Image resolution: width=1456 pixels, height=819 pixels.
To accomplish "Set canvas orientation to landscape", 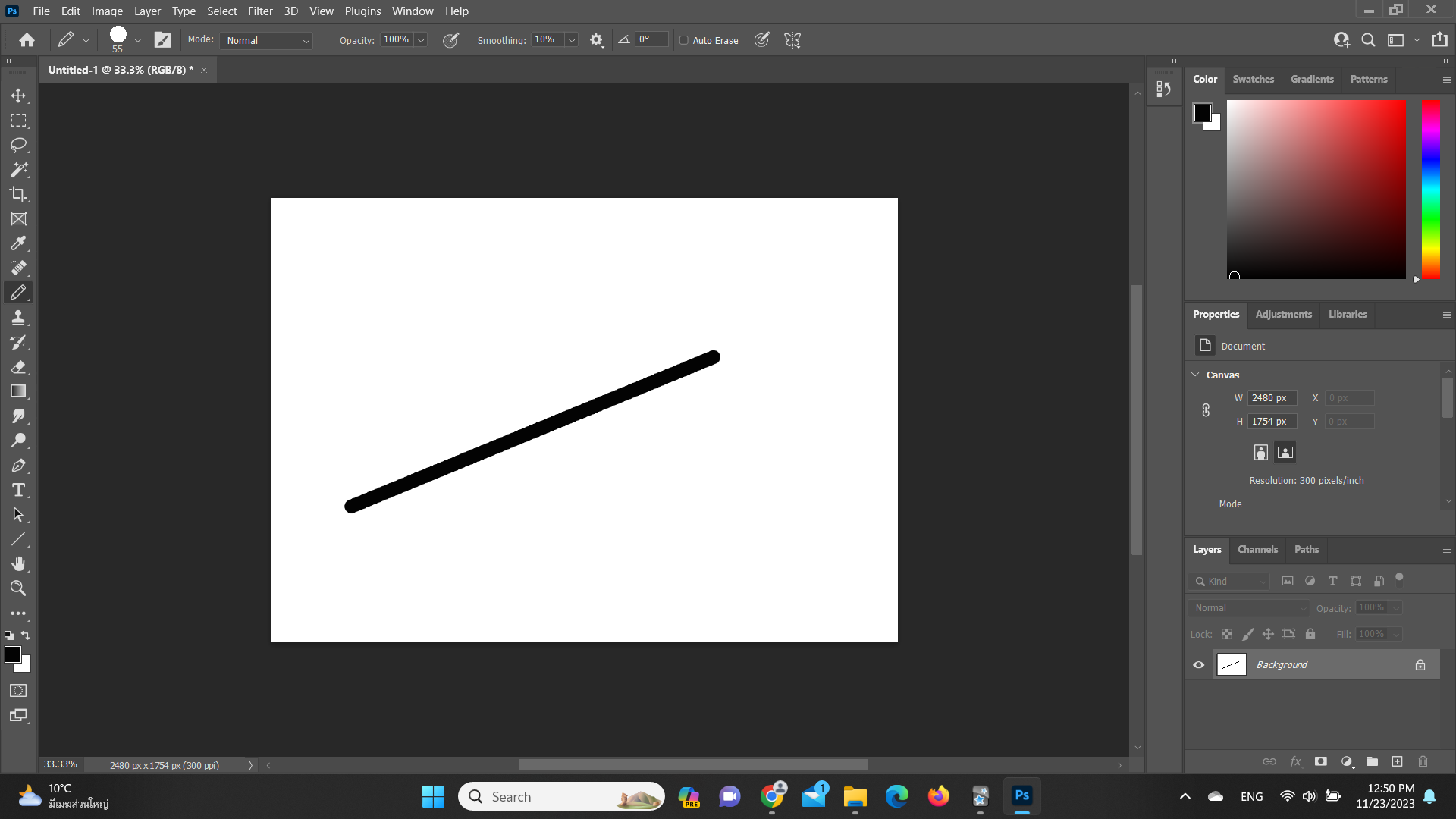I will pyautogui.click(x=1285, y=453).
